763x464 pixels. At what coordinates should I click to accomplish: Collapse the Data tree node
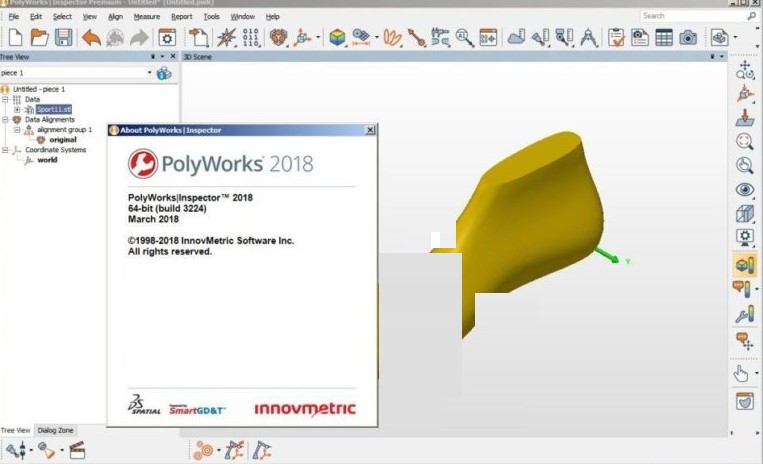[x=5, y=99]
